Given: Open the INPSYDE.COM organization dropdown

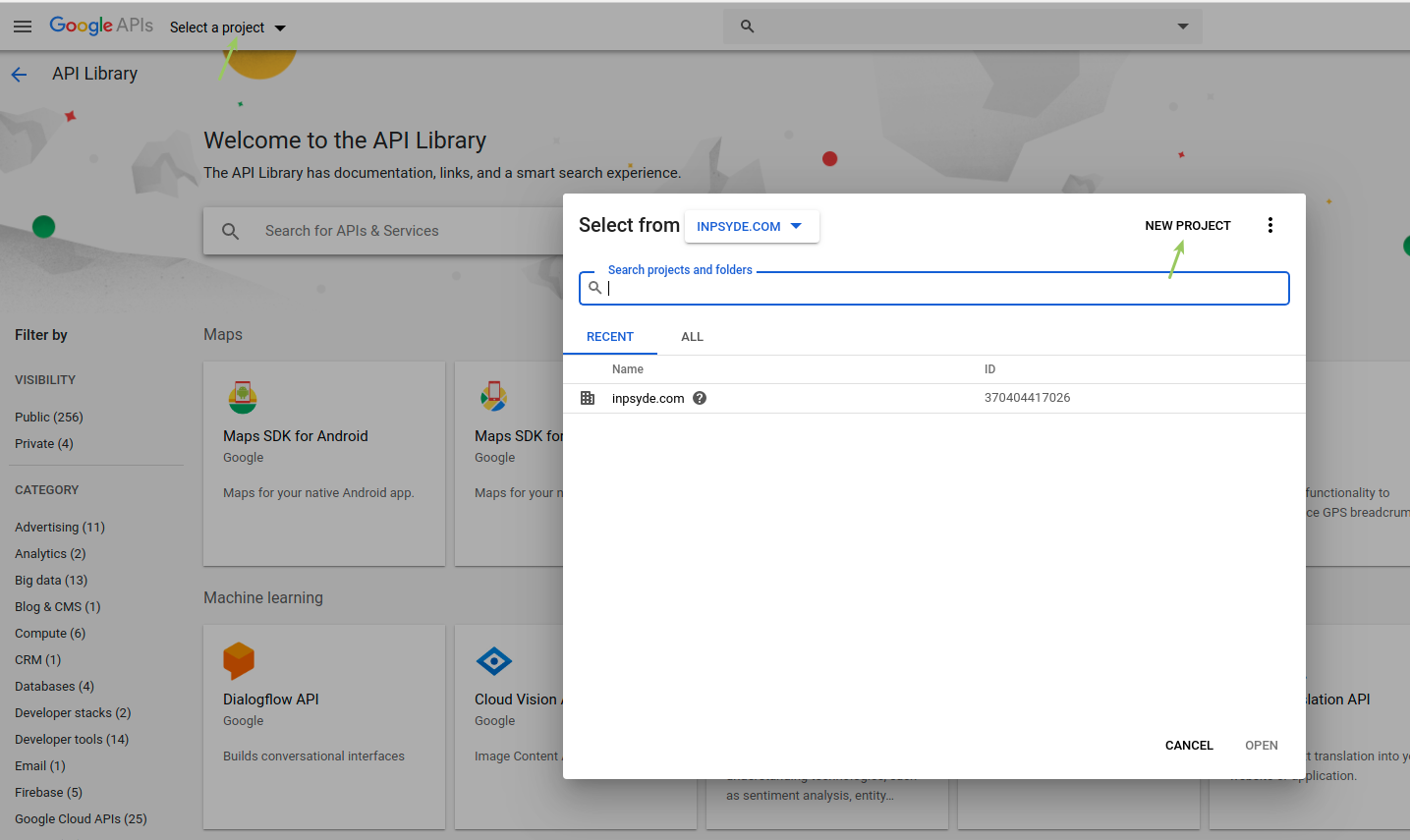Looking at the screenshot, I should click(x=752, y=225).
